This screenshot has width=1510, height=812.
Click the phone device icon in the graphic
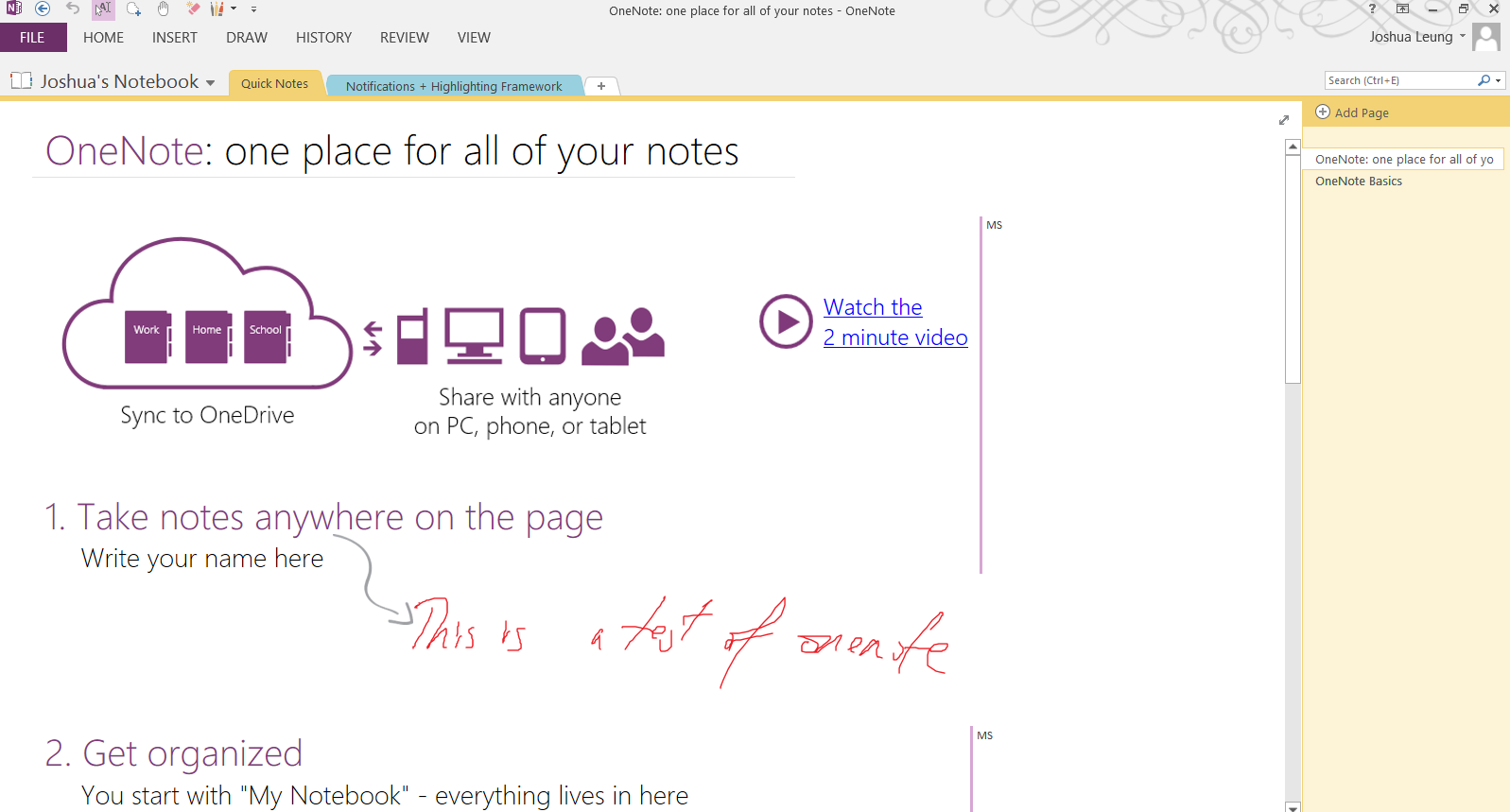pyautogui.click(x=412, y=336)
